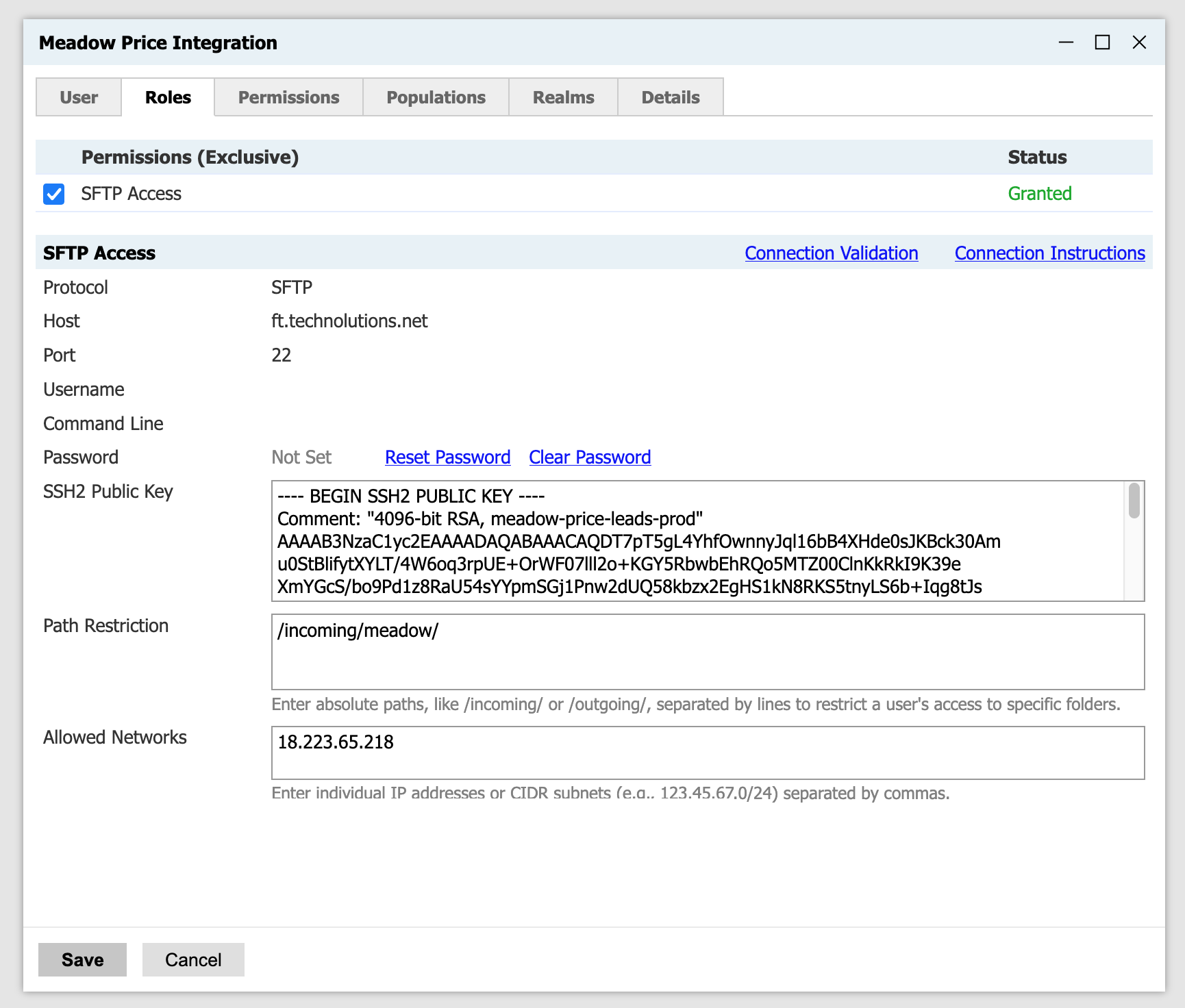The image size is (1185, 1008).
Task: Open the Connection Validation link
Action: pos(832,253)
